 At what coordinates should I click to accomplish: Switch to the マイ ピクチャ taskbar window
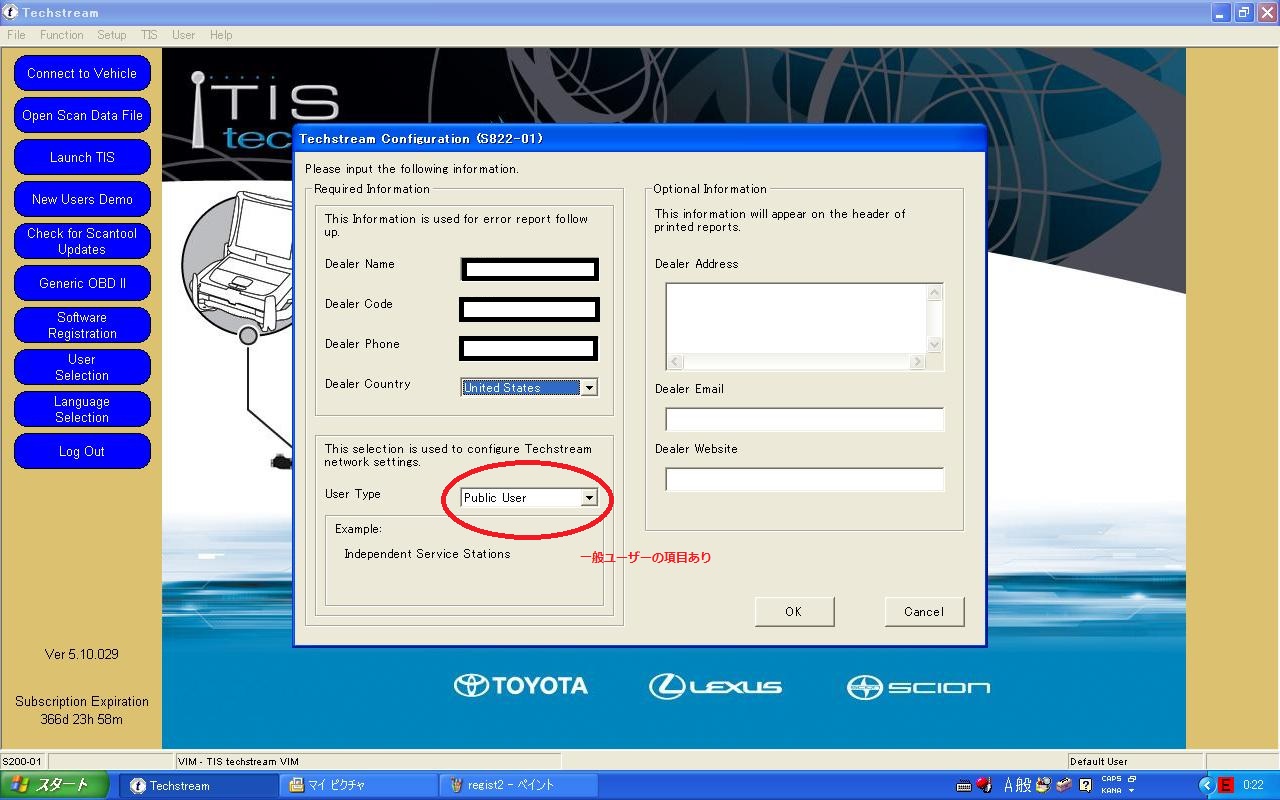358,785
